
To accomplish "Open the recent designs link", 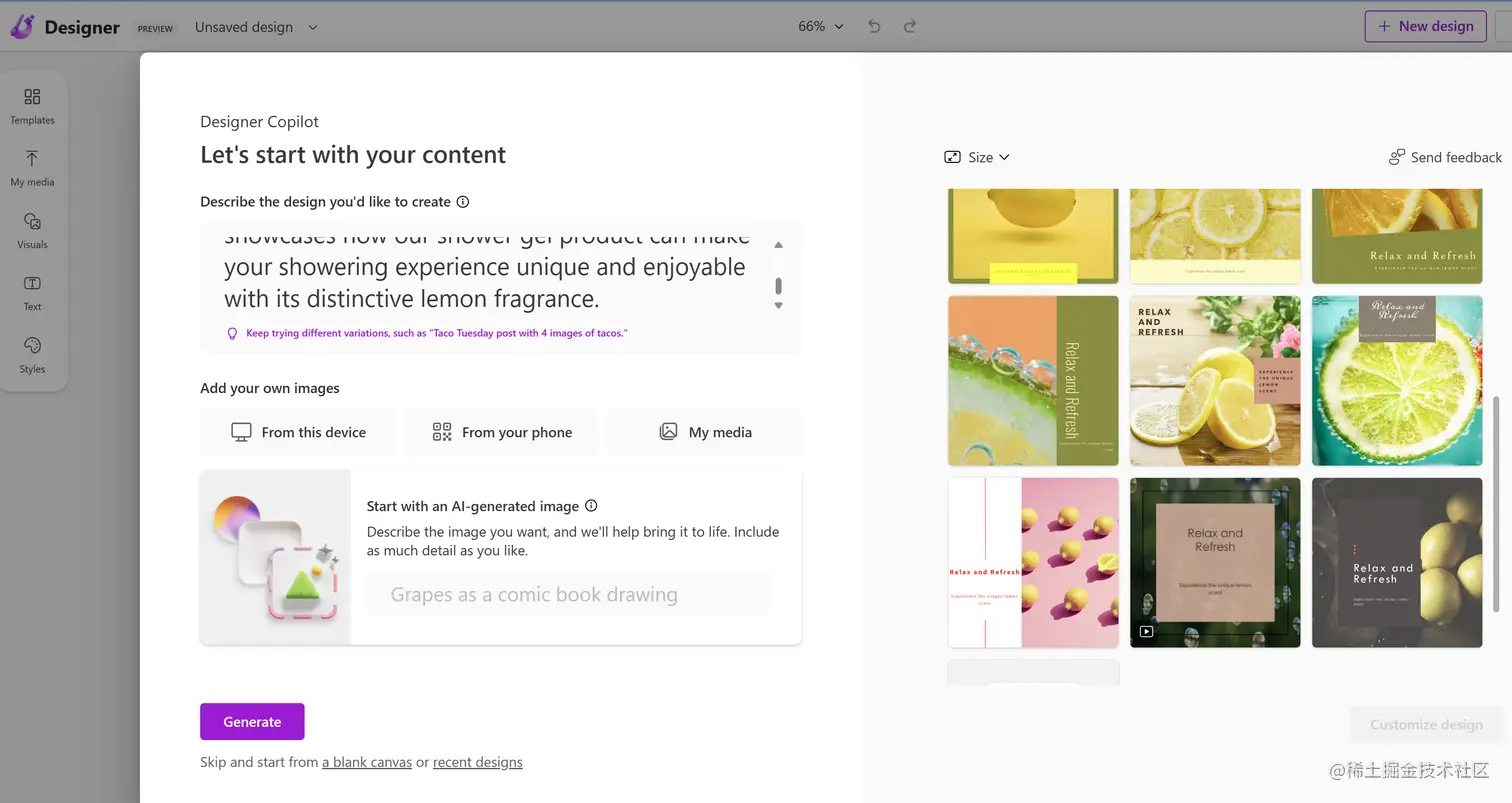I will pyautogui.click(x=477, y=762).
